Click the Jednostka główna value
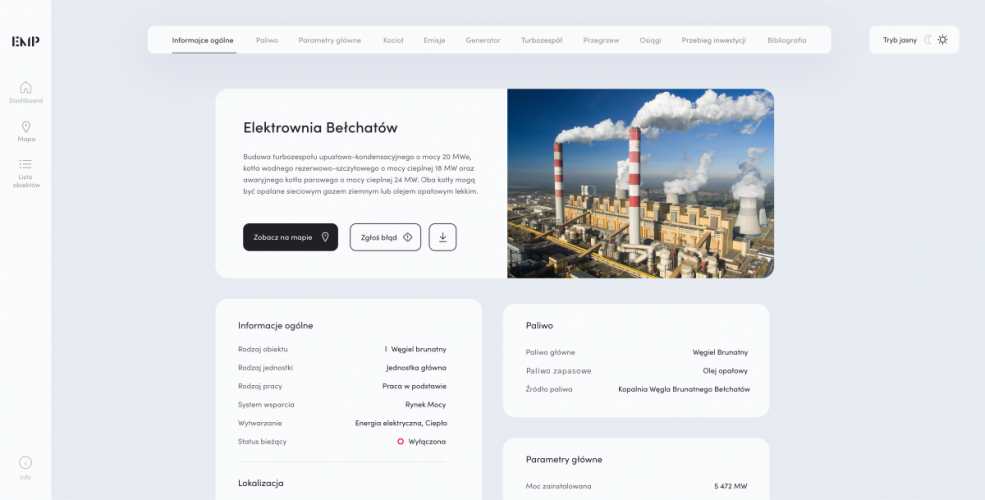 416,367
